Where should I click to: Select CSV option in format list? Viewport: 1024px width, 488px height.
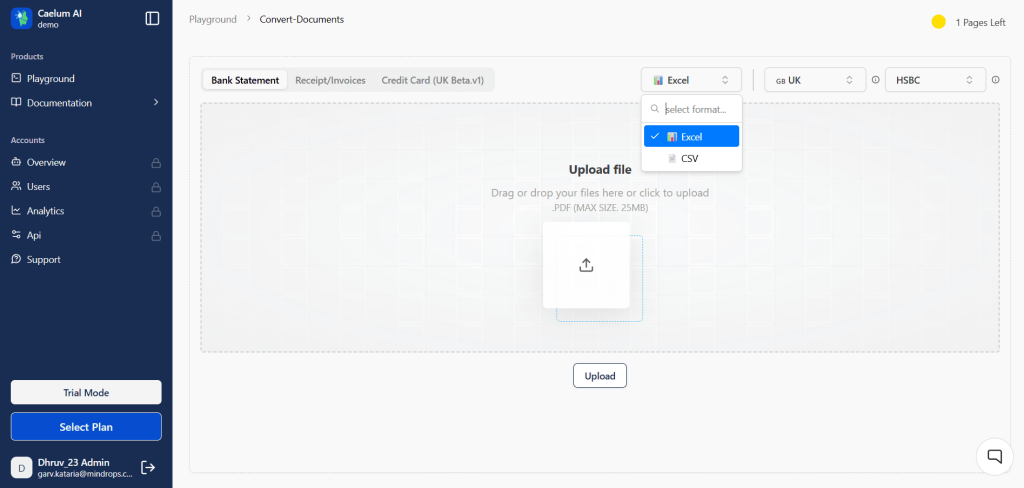coord(692,158)
